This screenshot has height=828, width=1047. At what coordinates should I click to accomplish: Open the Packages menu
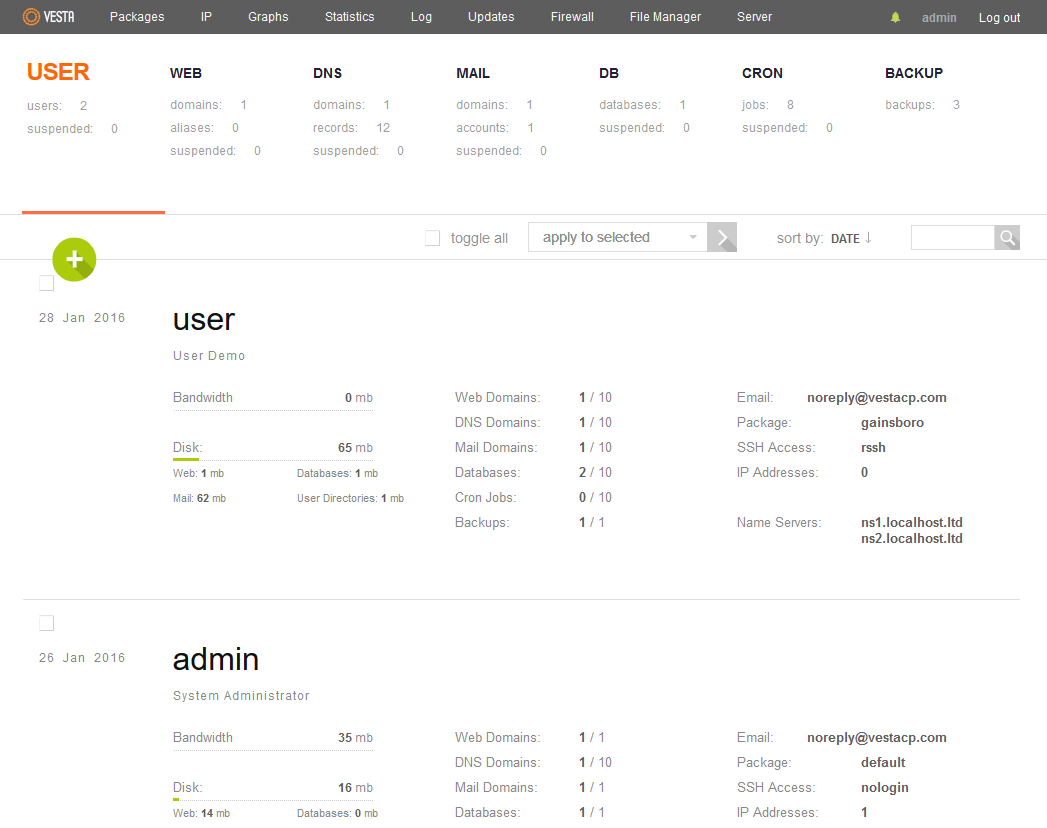click(137, 17)
